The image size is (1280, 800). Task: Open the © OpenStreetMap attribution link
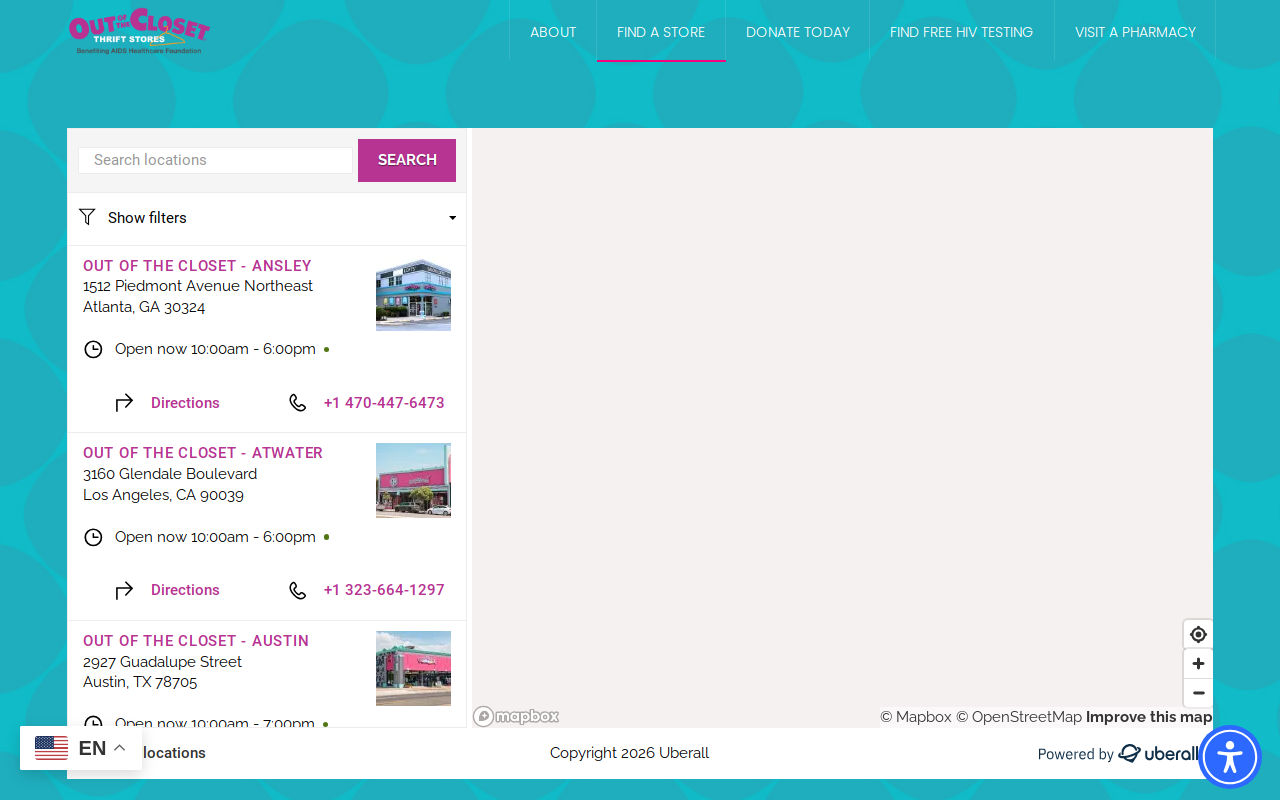(x=1019, y=717)
